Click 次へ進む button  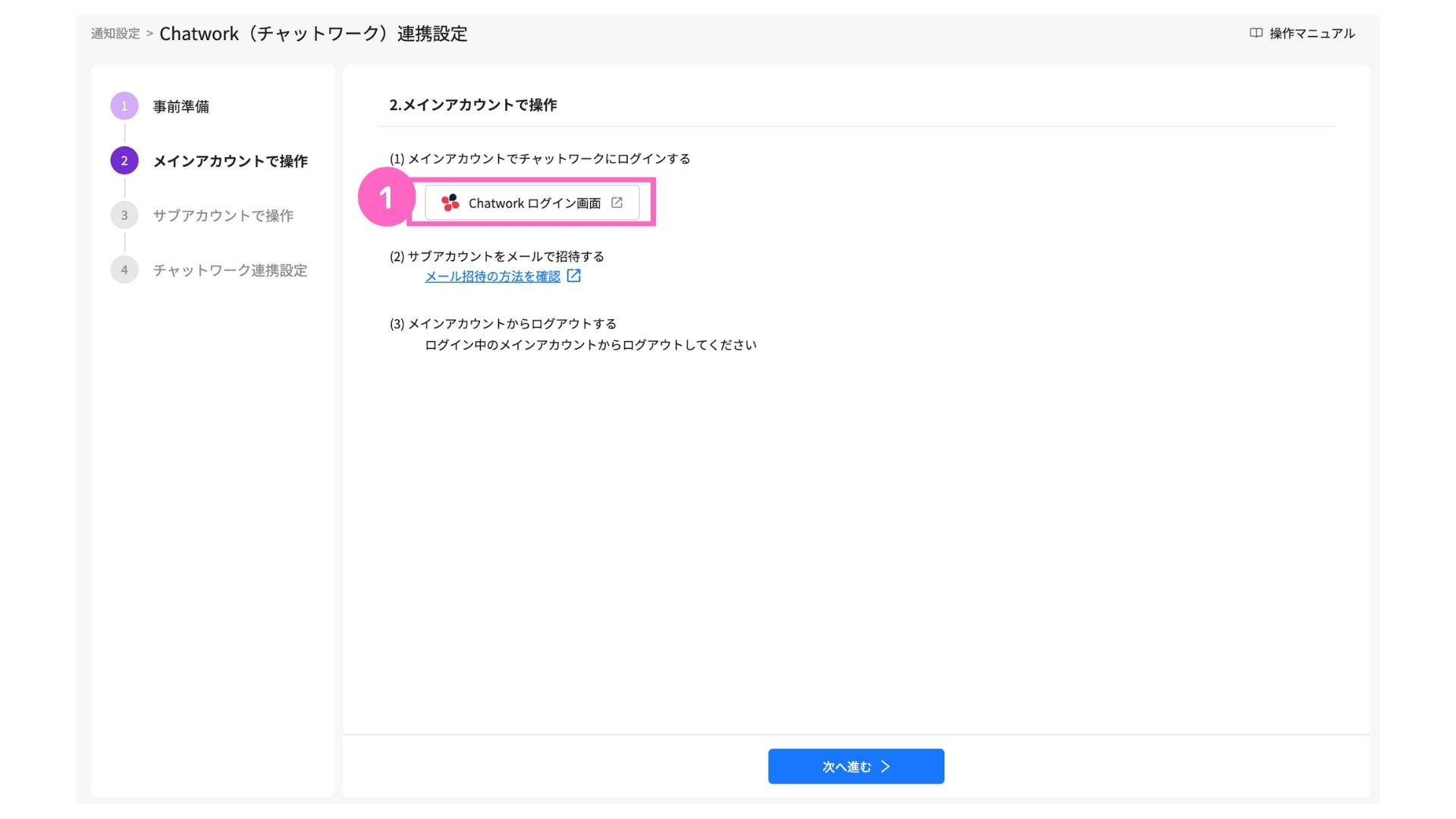(x=856, y=767)
